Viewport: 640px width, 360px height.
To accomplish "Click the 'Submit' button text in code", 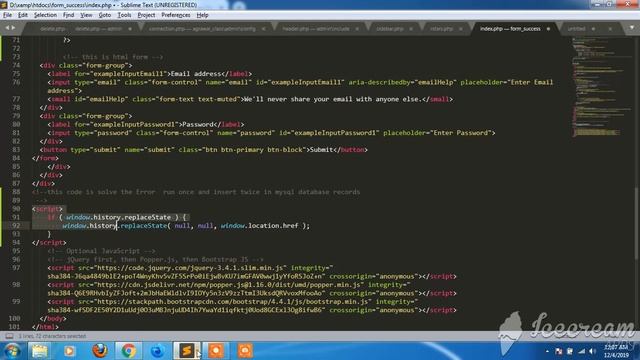I will point(322,150).
